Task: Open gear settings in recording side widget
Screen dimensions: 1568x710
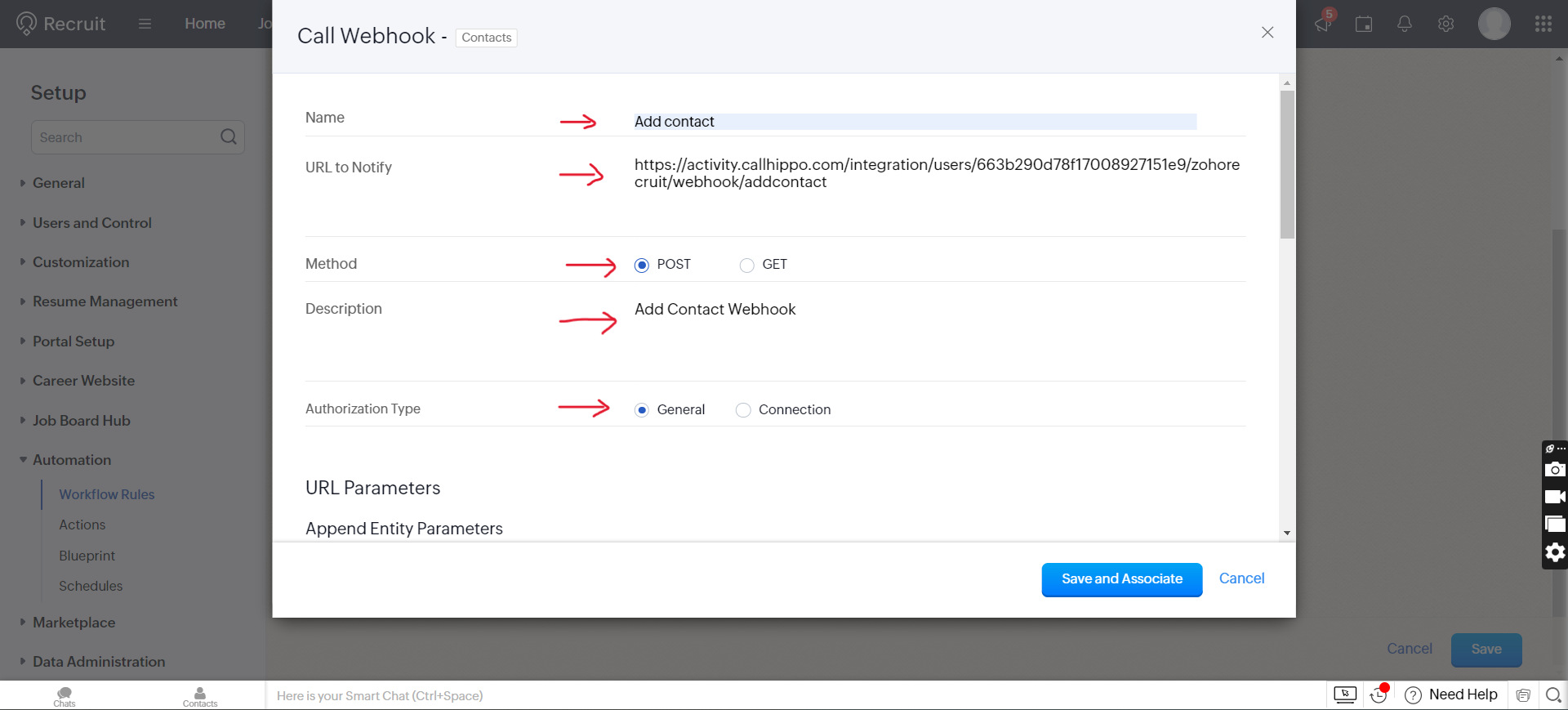Action: point(1555,552)
